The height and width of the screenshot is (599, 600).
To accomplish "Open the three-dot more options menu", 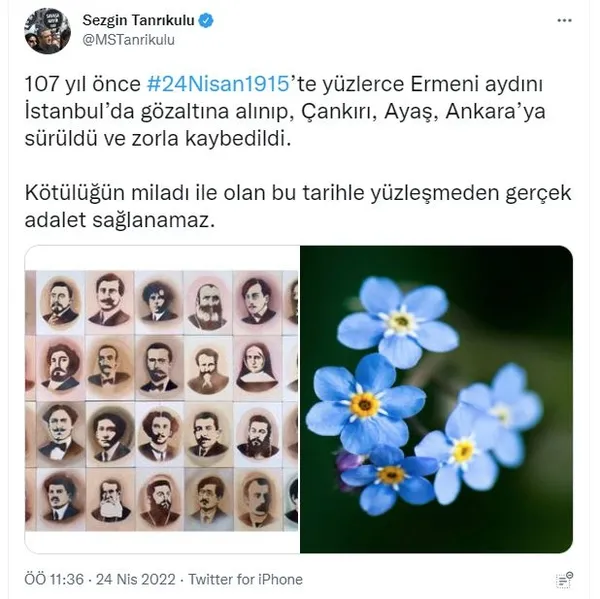I will tap(564, 21).
